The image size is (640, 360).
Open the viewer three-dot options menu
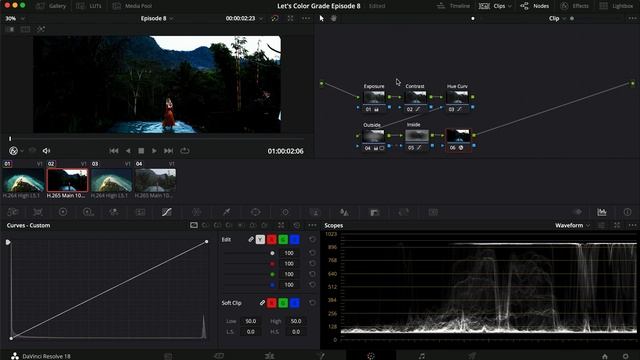(306, 18)
